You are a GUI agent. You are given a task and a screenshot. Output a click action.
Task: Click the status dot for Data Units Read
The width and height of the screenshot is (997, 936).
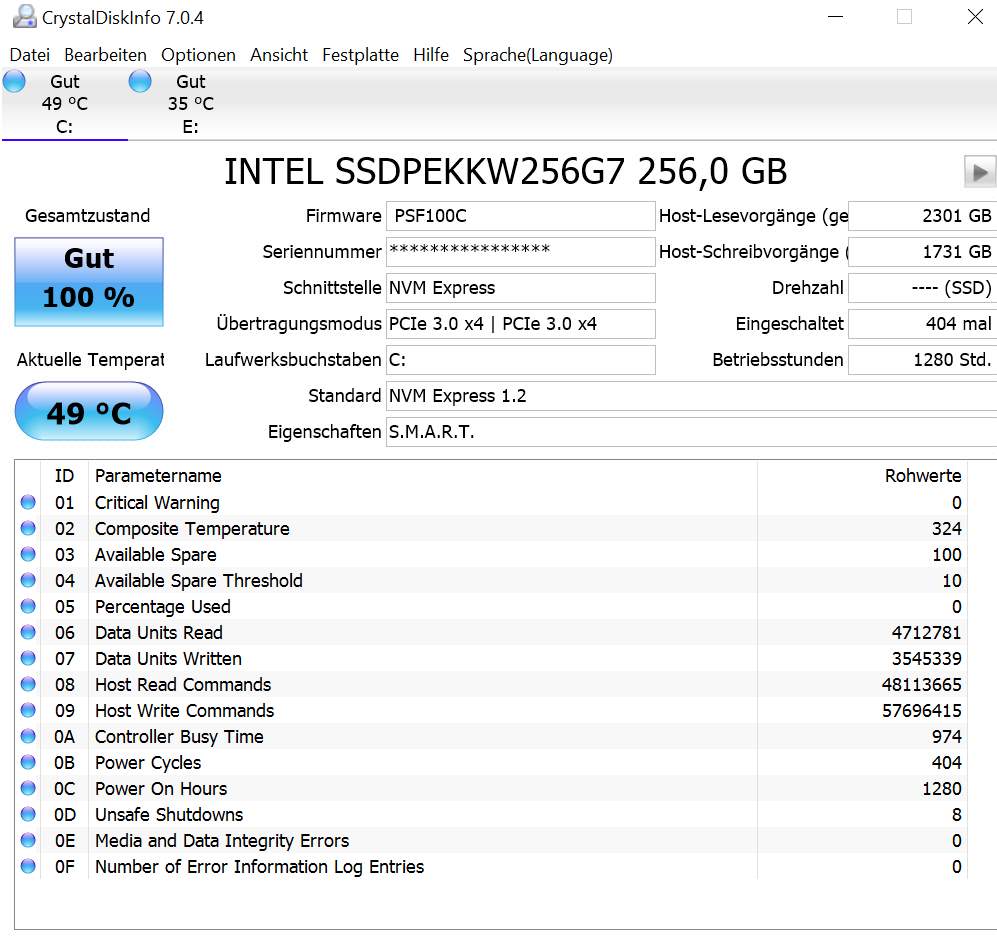tap(28, 633)
